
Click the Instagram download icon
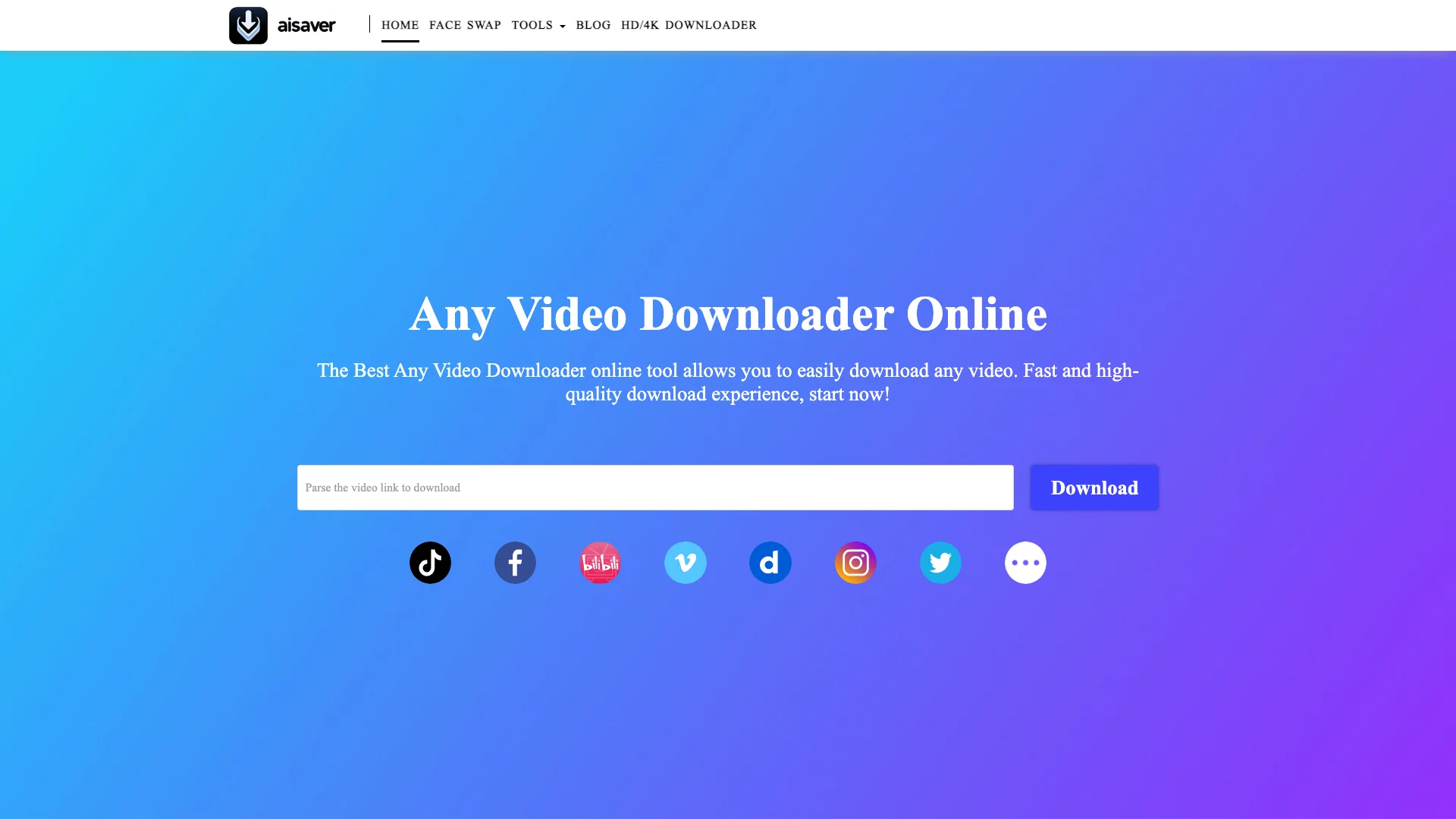(x=855, y=562)
